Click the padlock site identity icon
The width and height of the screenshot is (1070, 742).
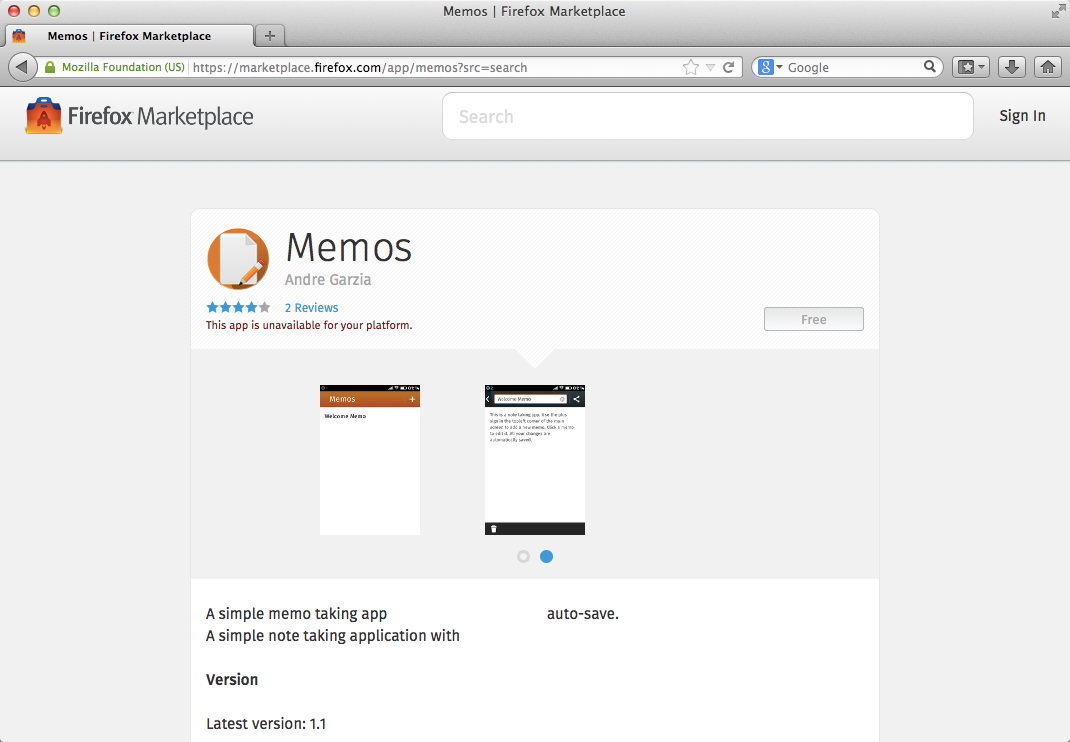click(48, 67)
